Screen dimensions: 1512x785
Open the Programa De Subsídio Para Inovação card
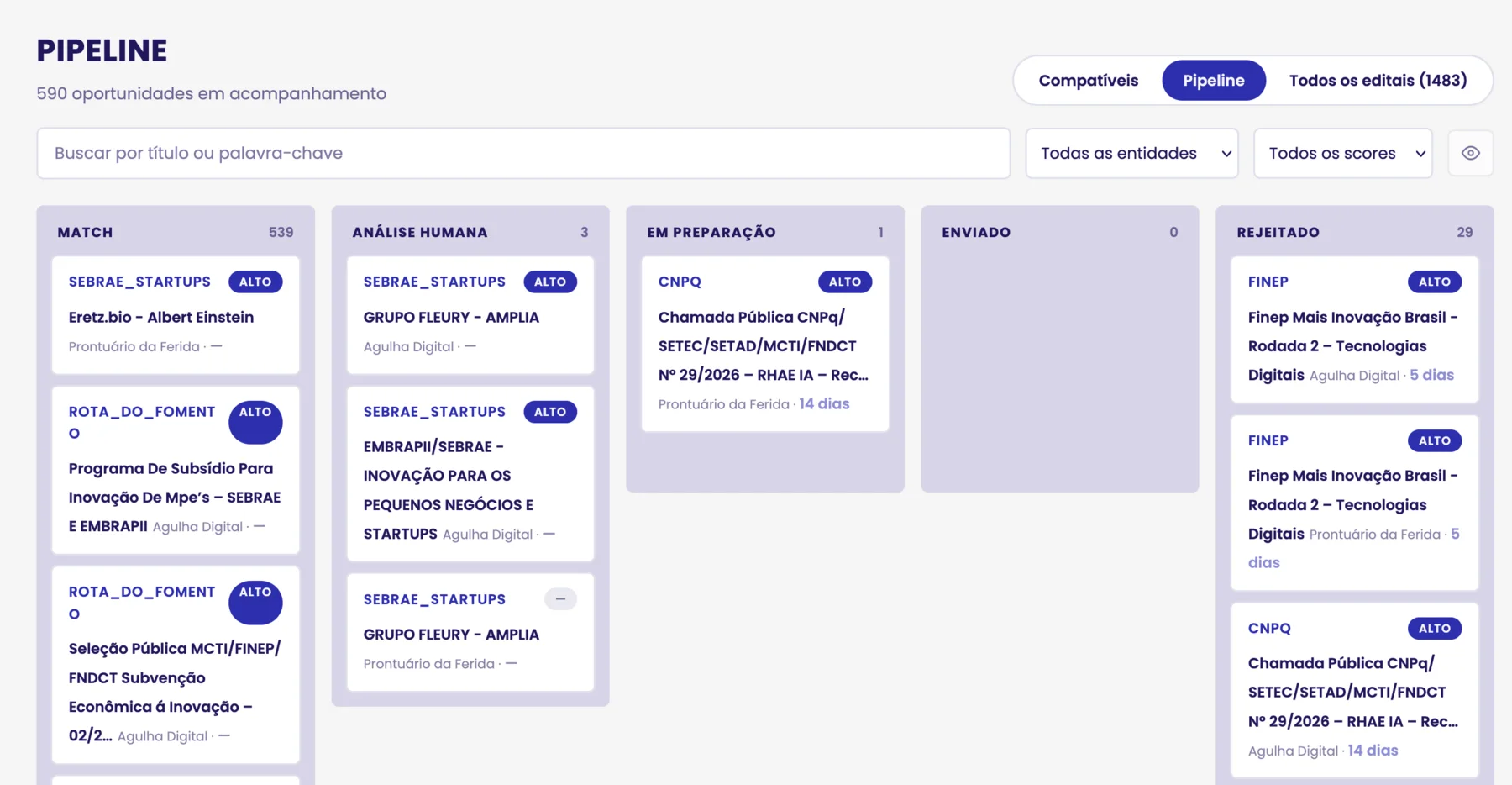coord(176,470)
